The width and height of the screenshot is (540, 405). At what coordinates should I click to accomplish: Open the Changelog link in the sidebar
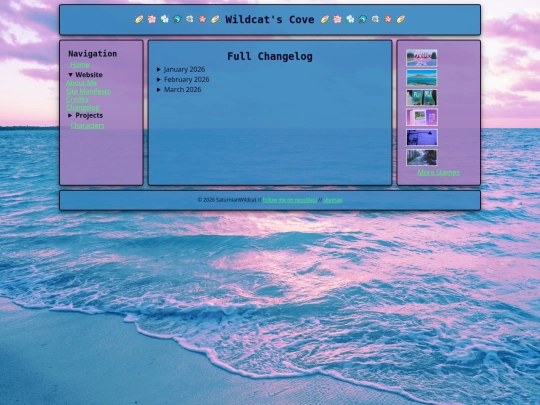point(83,107)
